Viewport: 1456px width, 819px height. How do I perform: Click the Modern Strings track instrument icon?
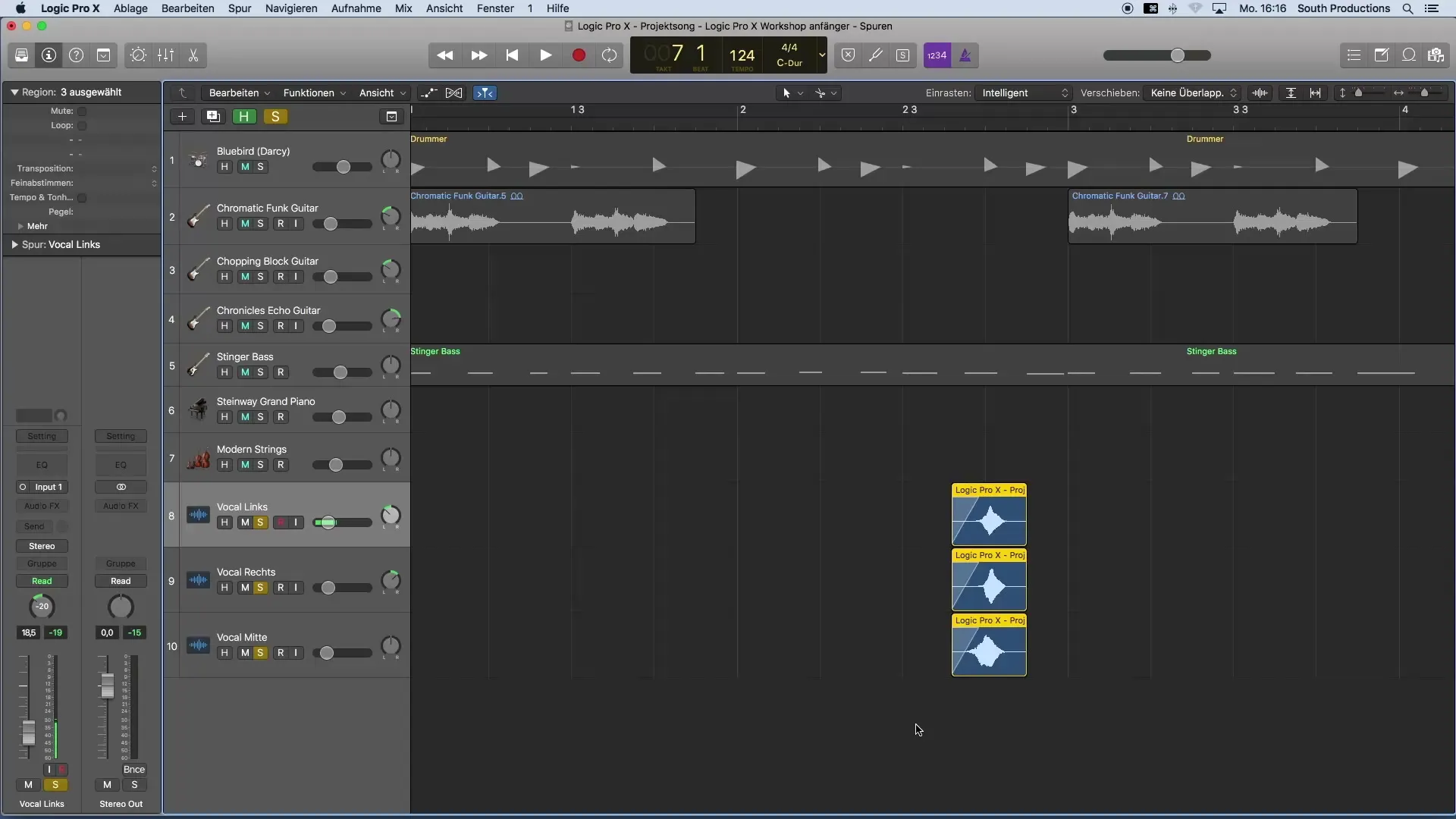point(198,458)
